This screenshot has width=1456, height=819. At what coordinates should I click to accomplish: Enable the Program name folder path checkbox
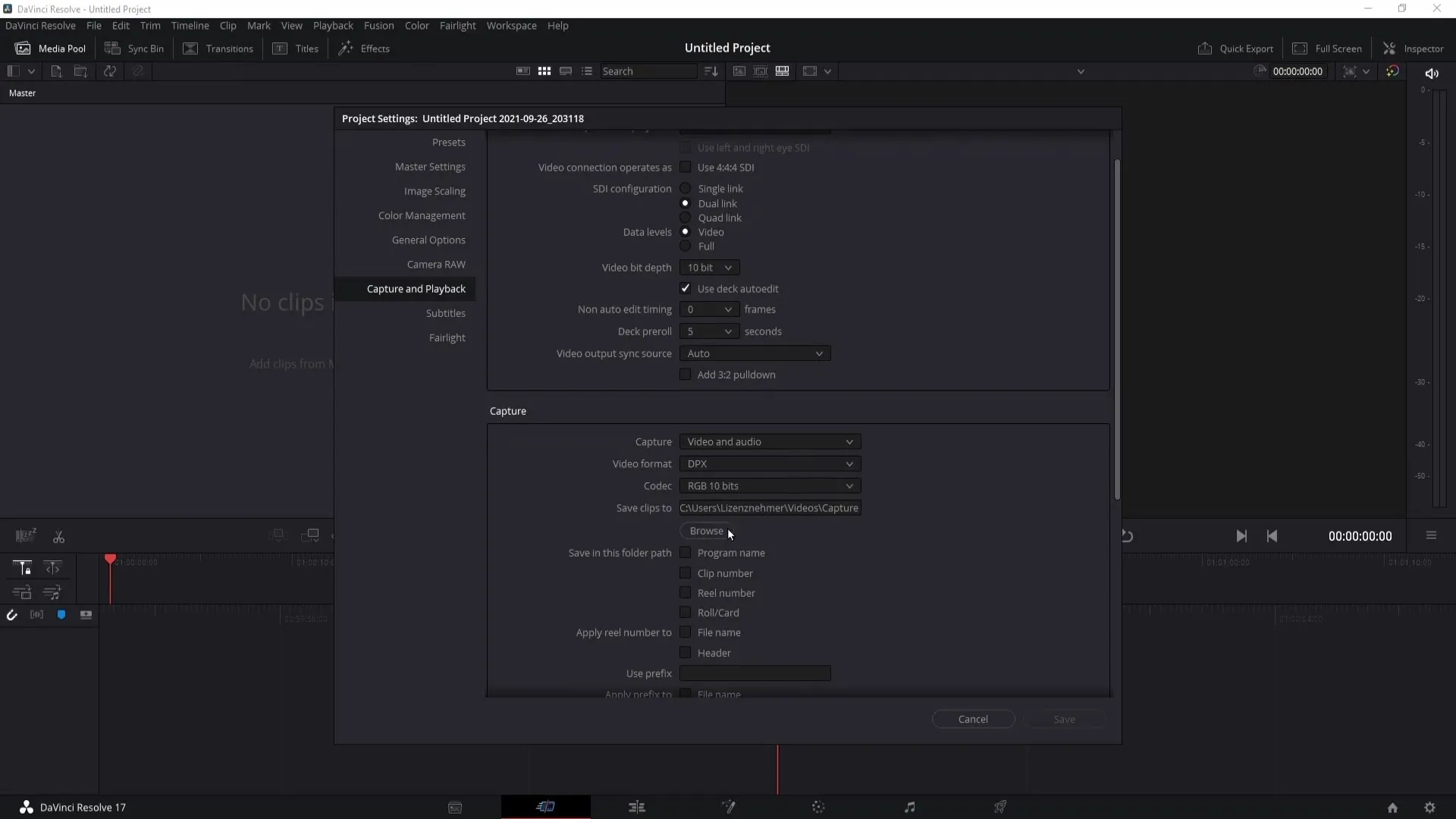685,552
